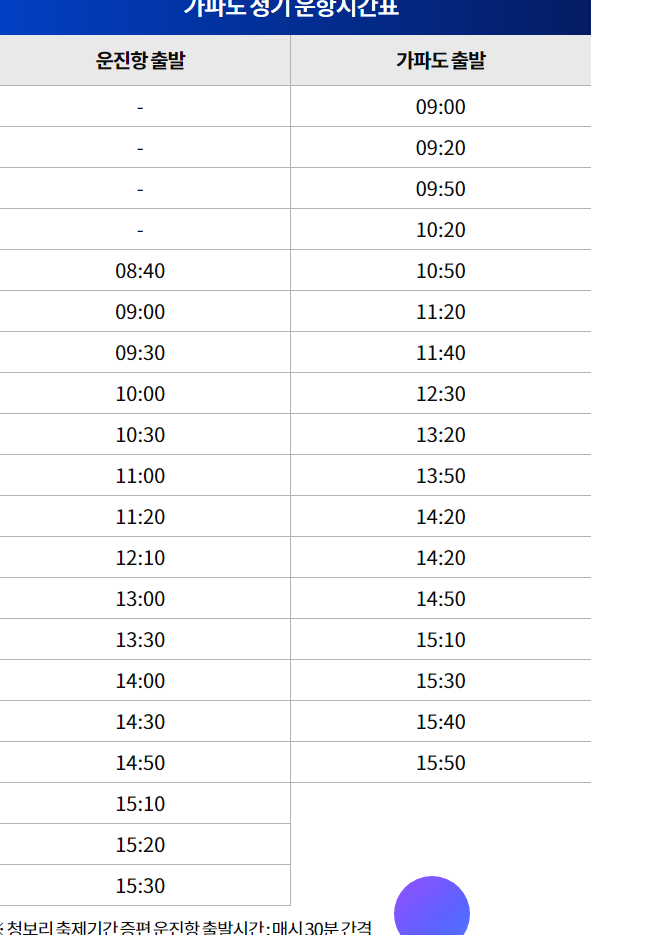Screen dimensions: 672x935
Task: Click the 가파도 정기 운항시간표 title banner
Action: pos(291,10)
